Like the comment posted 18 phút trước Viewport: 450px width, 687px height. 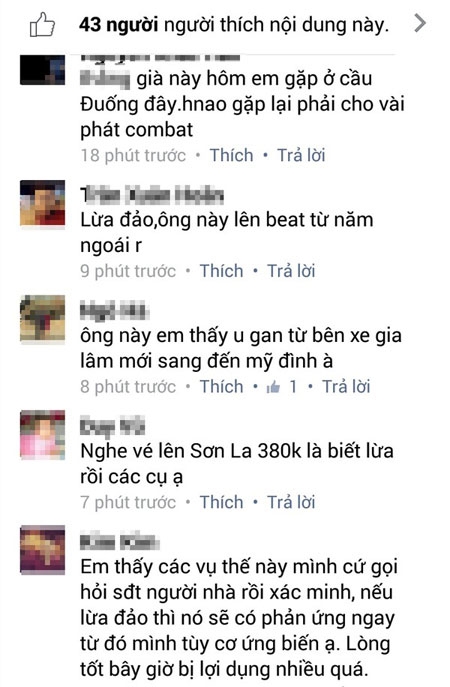coord(231,155)
